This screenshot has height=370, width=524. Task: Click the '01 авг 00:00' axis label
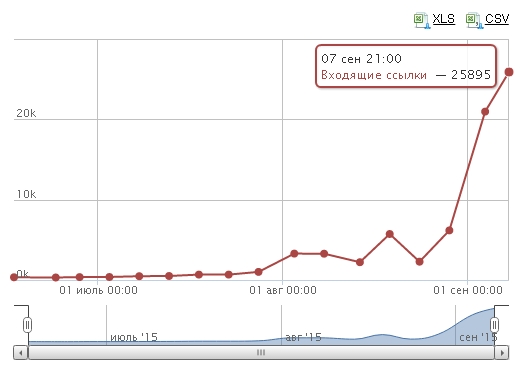point(283,290)
